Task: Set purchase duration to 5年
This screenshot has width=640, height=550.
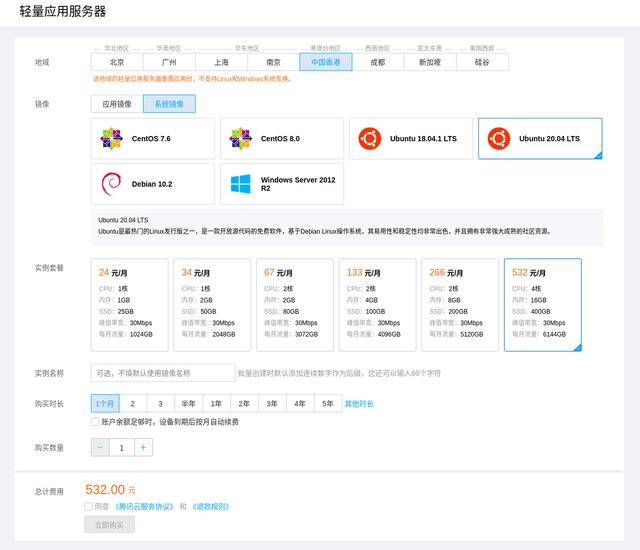Action: [328, 404]
